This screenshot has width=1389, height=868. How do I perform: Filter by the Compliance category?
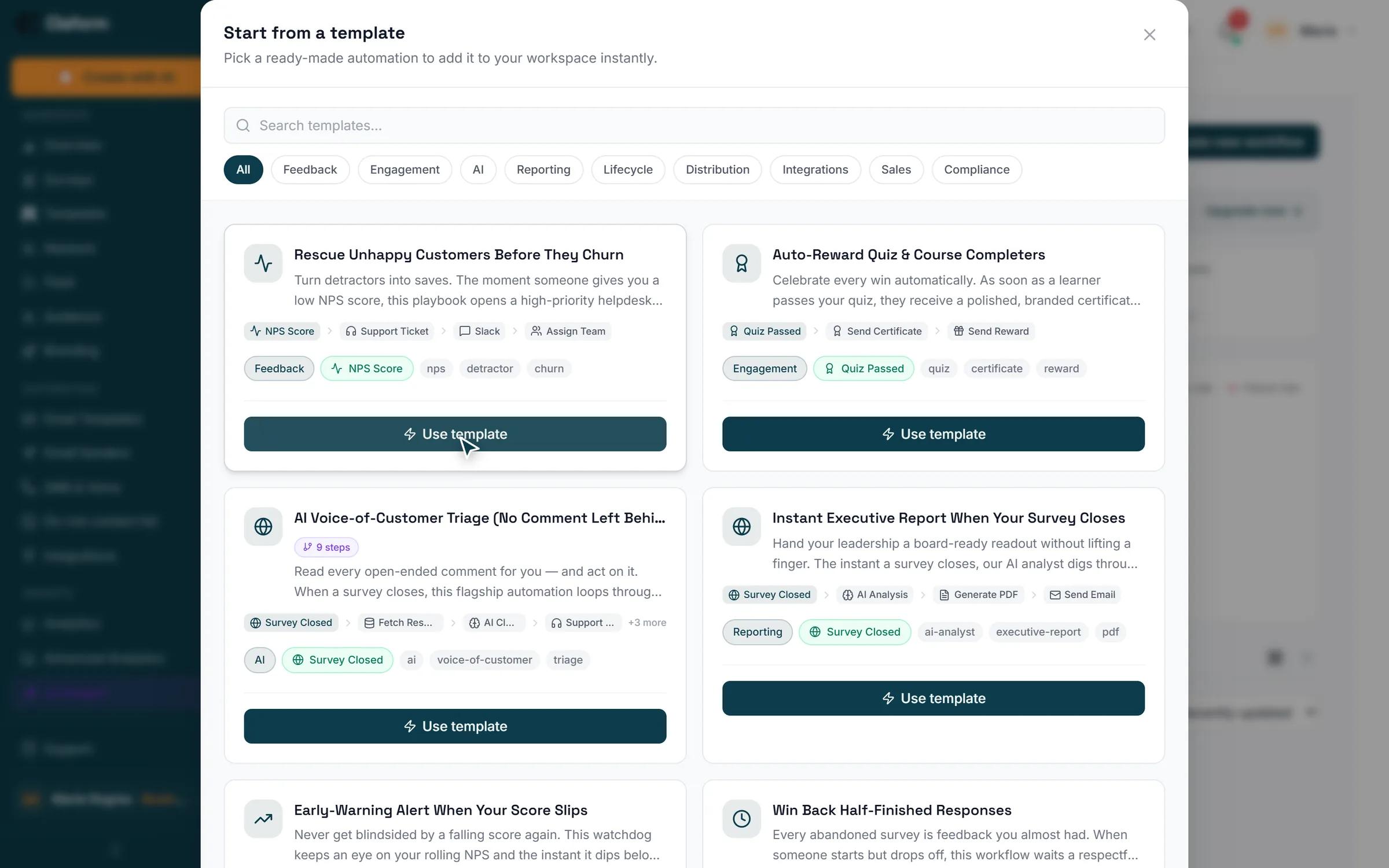pos(976,170)
